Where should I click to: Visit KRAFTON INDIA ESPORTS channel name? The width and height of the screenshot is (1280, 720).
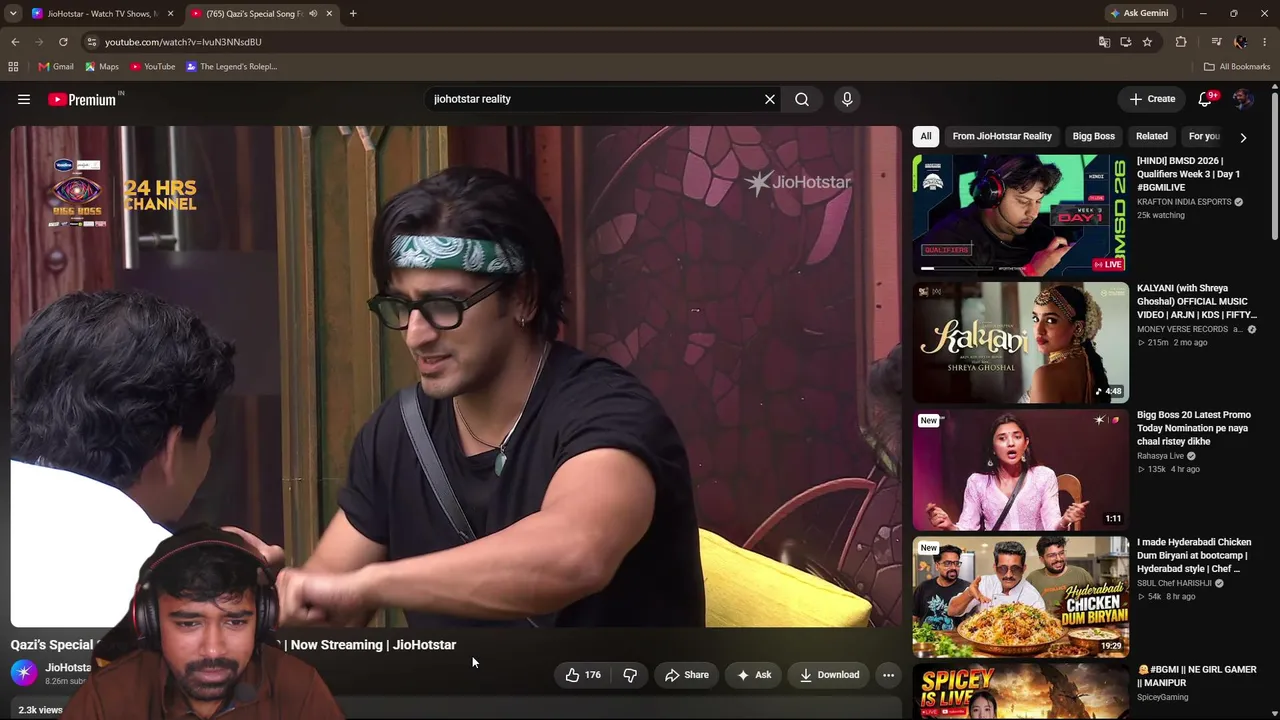point(1184,202)
